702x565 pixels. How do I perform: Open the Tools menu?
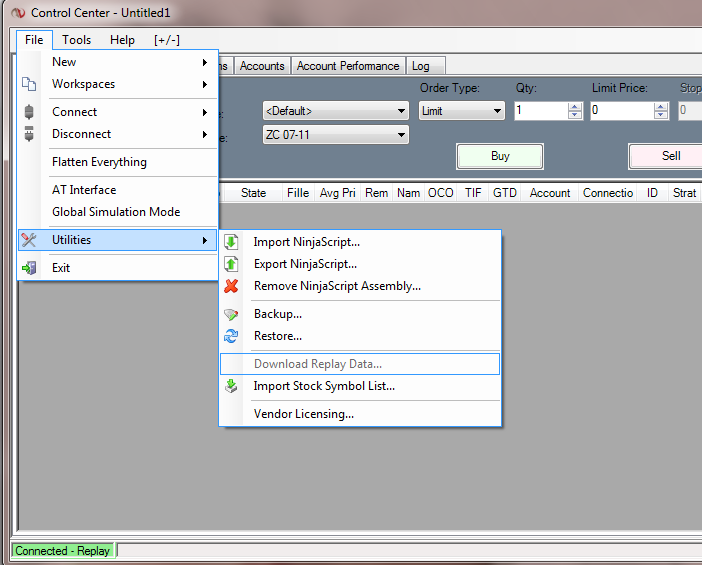[77, 40]
